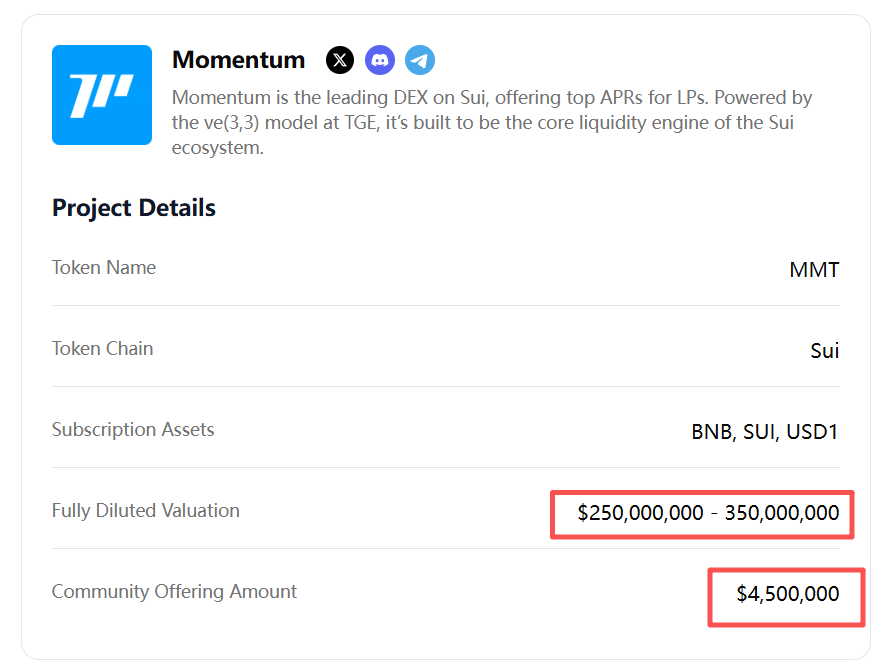Click the blue Momentum project logo

tap(102, 95)
